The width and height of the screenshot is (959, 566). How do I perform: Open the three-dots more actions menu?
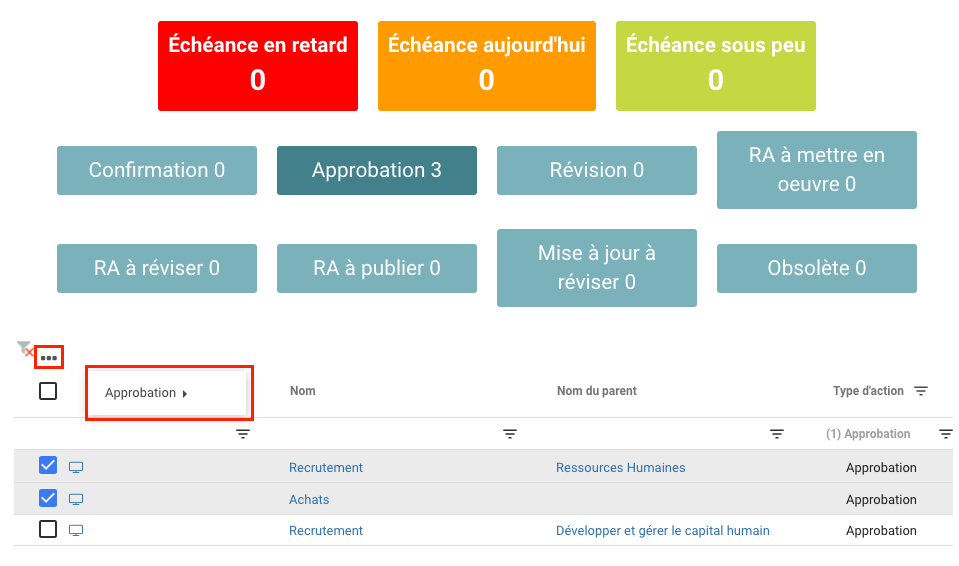click(49, 357)
